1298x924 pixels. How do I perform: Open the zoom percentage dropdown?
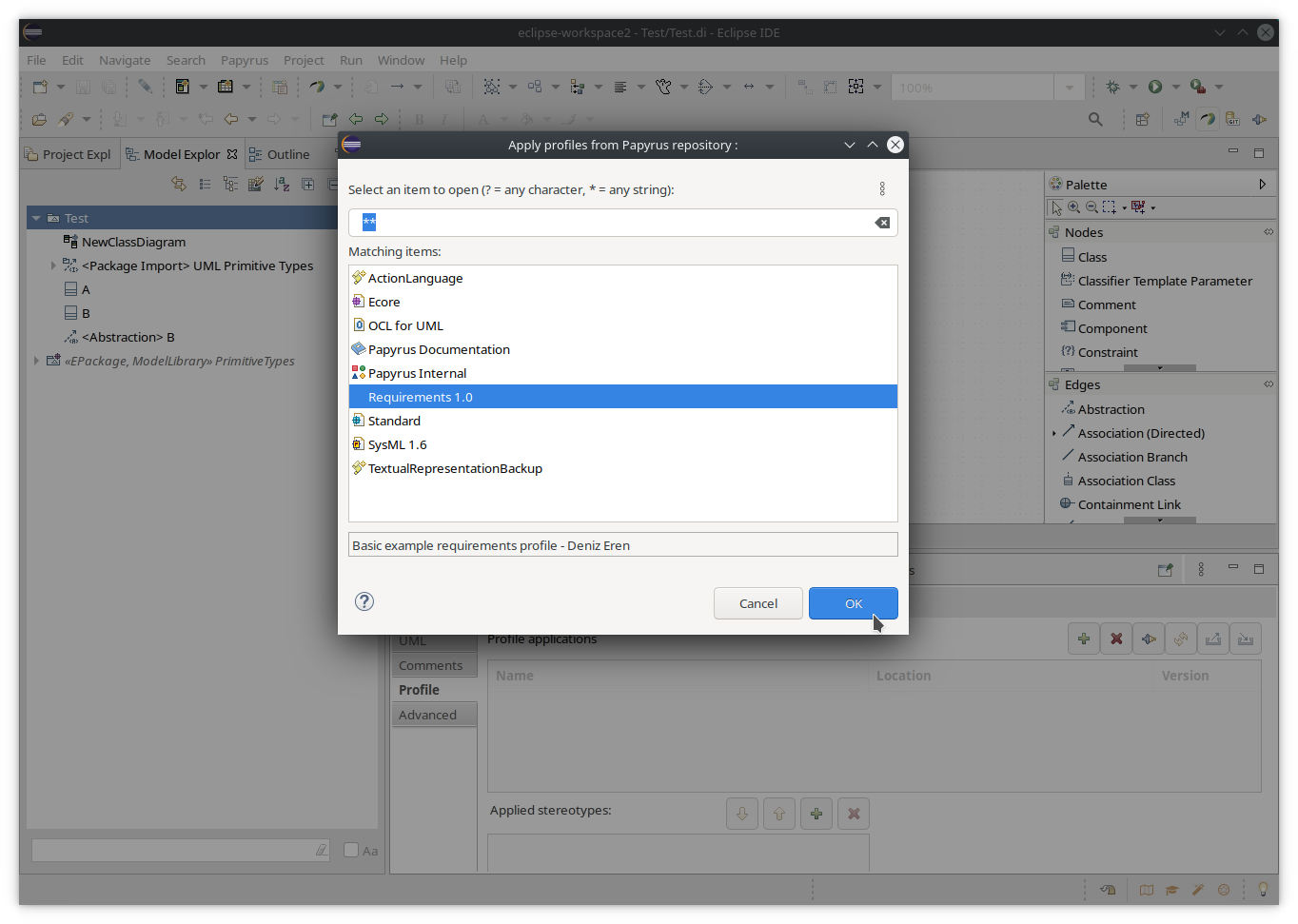1069,88
